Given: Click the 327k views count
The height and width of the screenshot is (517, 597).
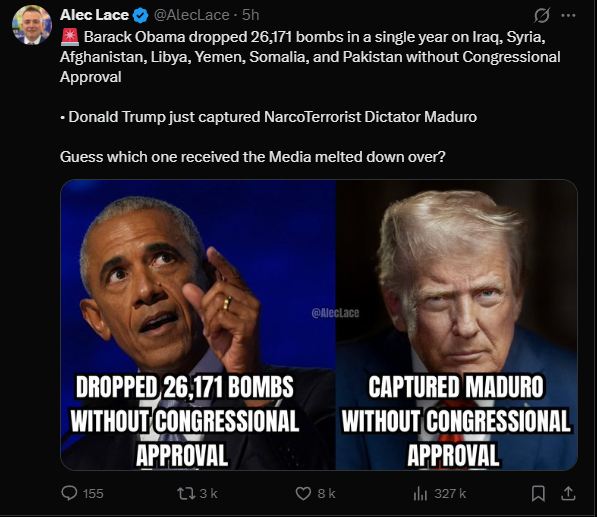Looking at the screenshot, I should (450, 494).
